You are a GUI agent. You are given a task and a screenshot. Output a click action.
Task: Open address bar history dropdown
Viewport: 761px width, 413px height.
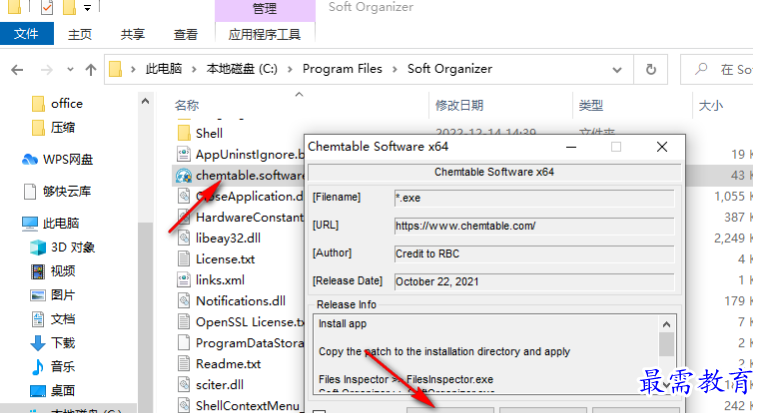617,70
